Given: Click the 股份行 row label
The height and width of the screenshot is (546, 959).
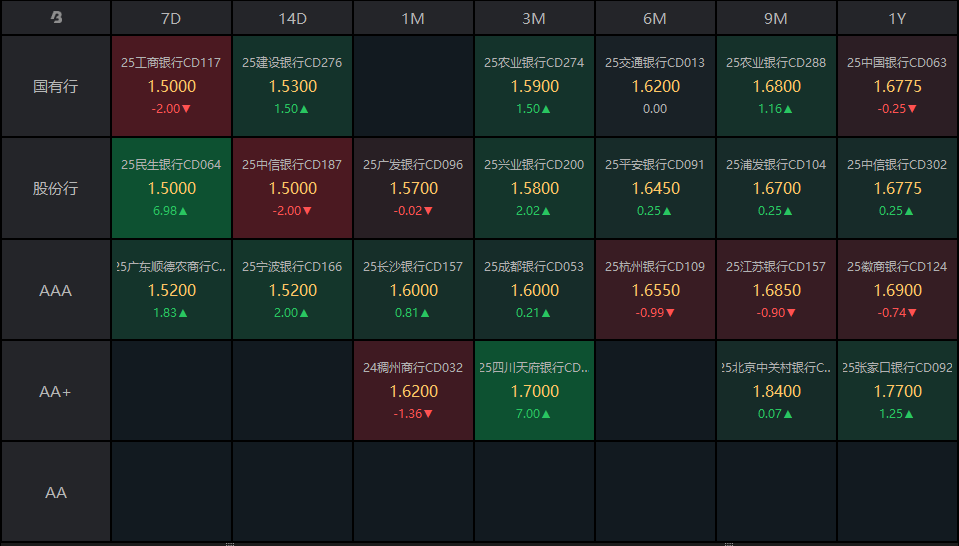Looking at the screenshot, I should tap(56, 188).
